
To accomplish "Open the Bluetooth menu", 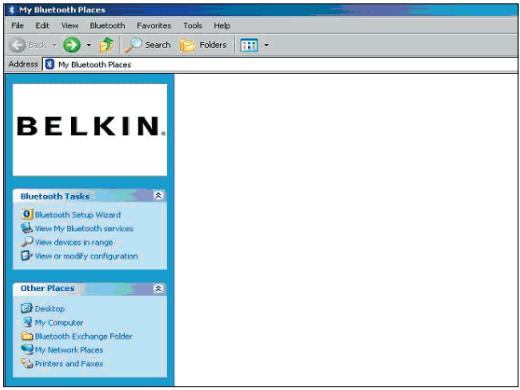I will coord(107,26).
